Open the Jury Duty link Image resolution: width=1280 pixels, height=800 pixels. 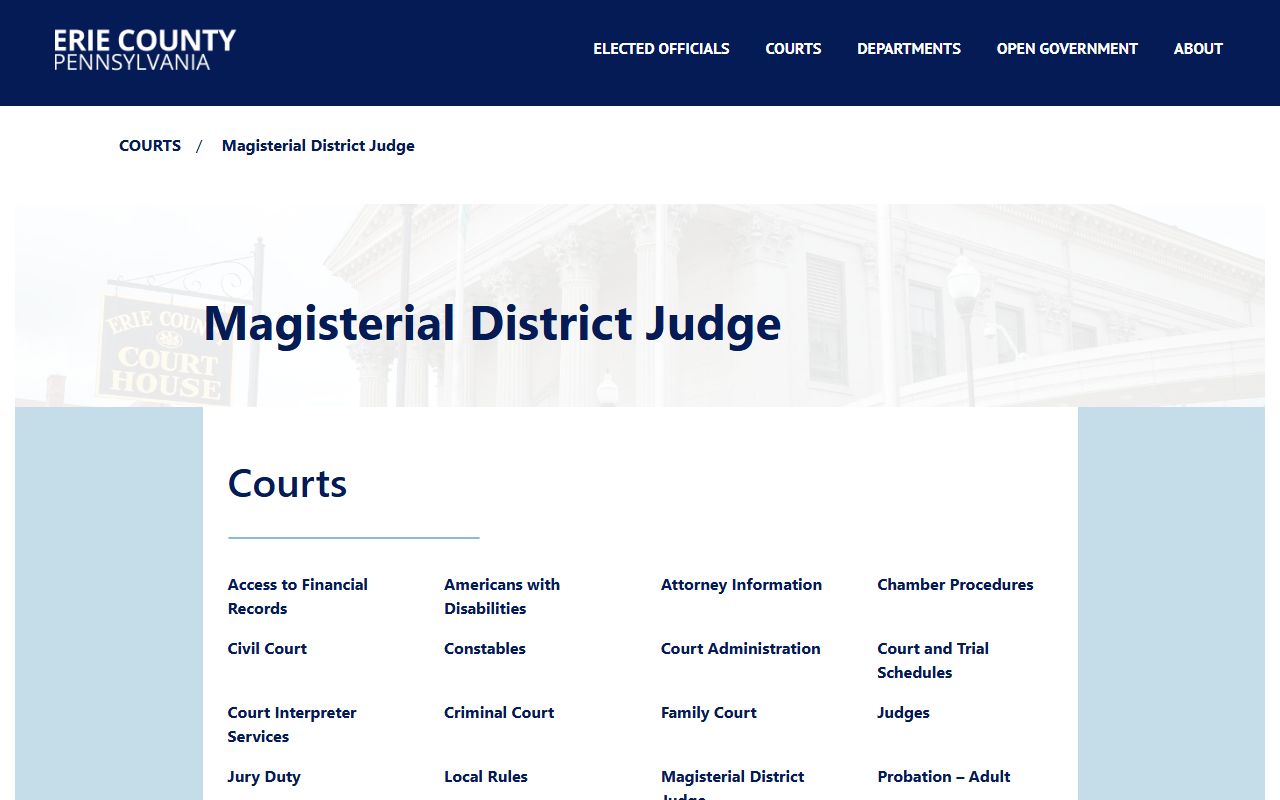coord(264,777)
